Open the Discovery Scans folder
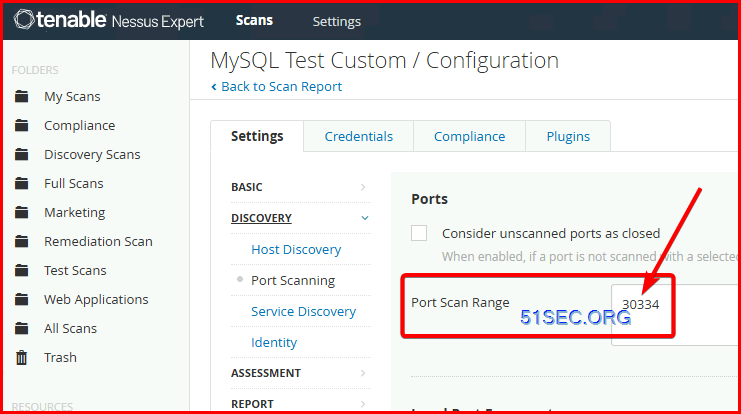 [x=92, y=155]
